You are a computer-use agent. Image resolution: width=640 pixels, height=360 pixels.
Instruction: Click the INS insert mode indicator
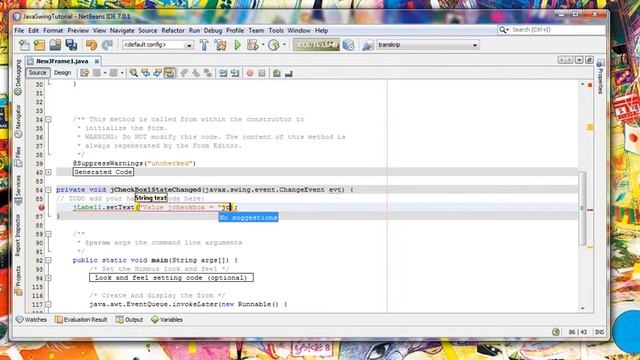tap(599, 332)
